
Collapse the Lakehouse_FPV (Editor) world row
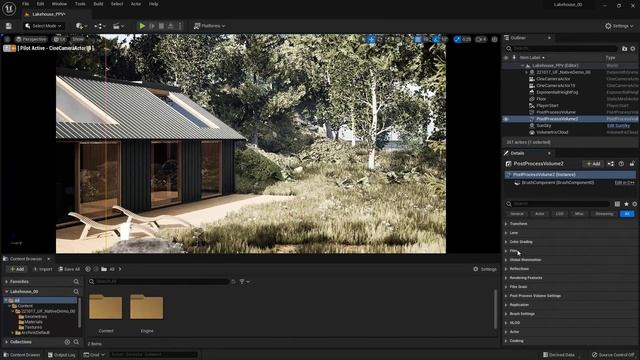click(x=522, y=65)
